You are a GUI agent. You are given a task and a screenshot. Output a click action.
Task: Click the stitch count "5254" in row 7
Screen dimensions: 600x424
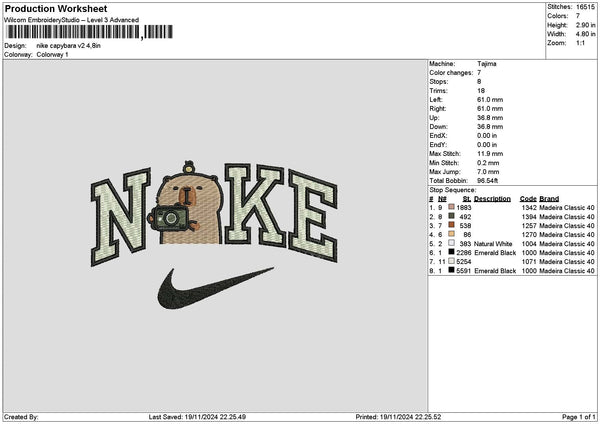click(x=464, y=261)
